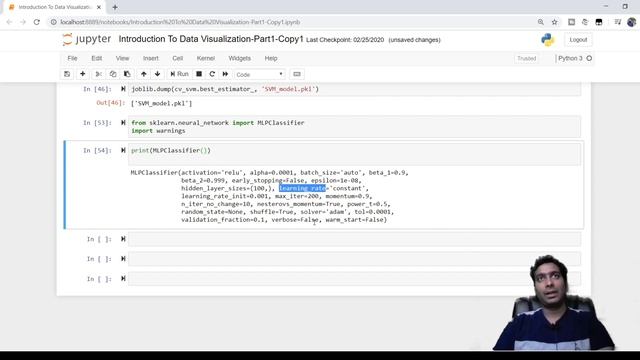Open the browser zoom magnifier icon
Screen dimensions: 640x360
point(540,22)
